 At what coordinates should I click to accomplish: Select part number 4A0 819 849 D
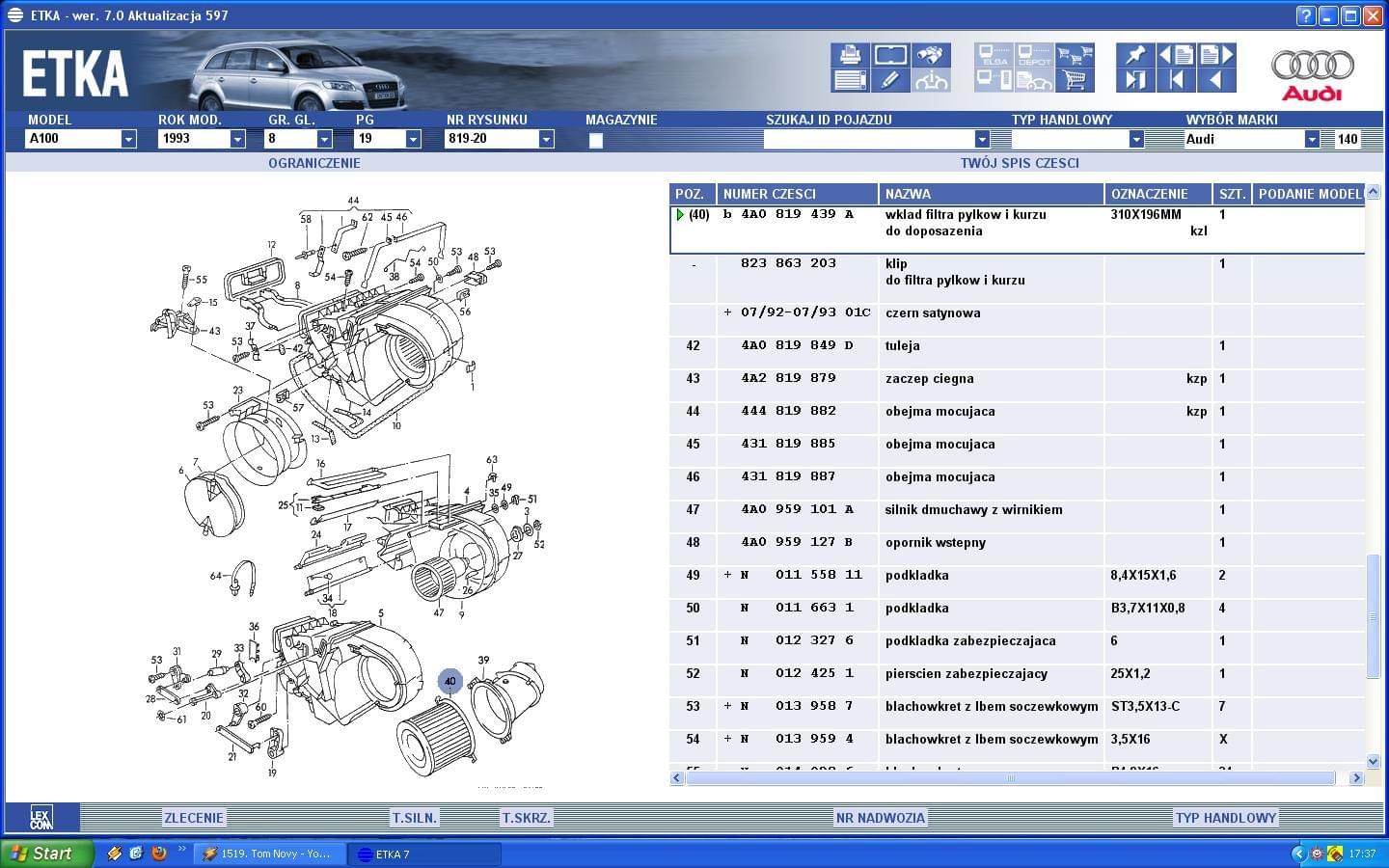[x=797, y=345]
